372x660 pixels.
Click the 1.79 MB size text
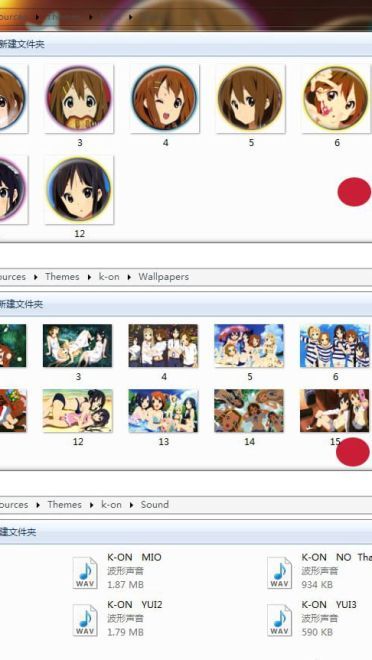[x=125, y=632]
